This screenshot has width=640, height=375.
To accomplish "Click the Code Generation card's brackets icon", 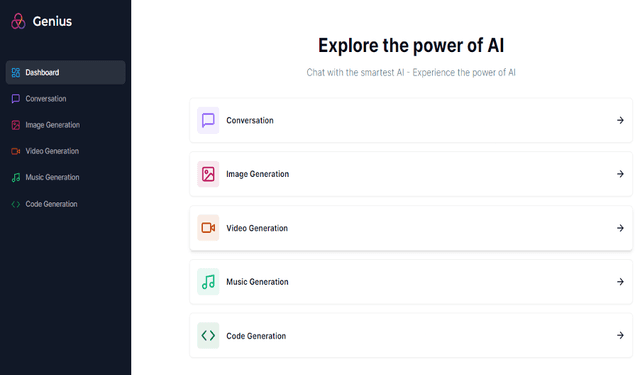I will click(x=208, y=335).
